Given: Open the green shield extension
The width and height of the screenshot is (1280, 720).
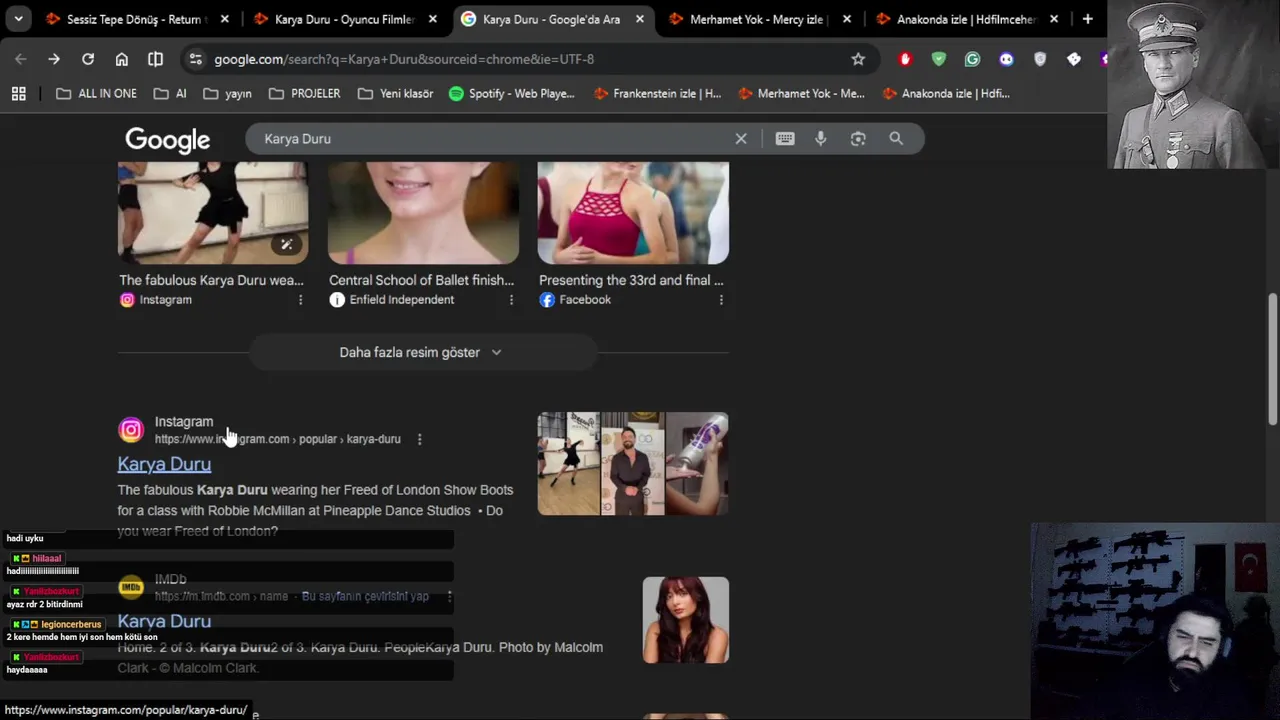Looking at the screenshot, I should [938, 59].
